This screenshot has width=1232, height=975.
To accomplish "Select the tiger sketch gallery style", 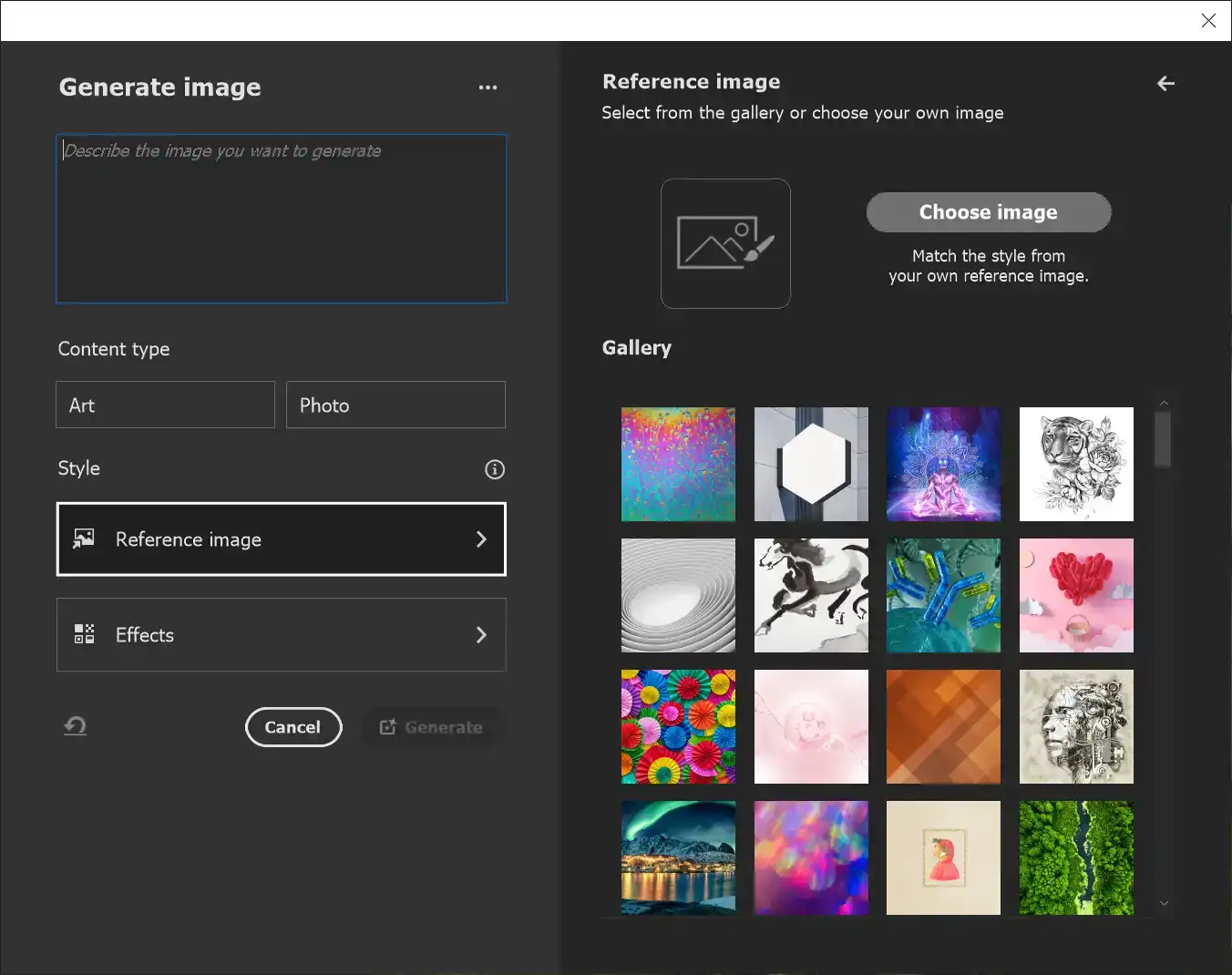I will point(1076,464).
